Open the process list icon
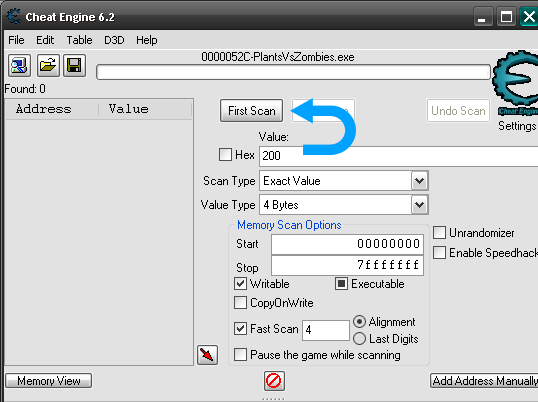Image resolution: width=538 pixels, height=402 pixels. (20, 65)
